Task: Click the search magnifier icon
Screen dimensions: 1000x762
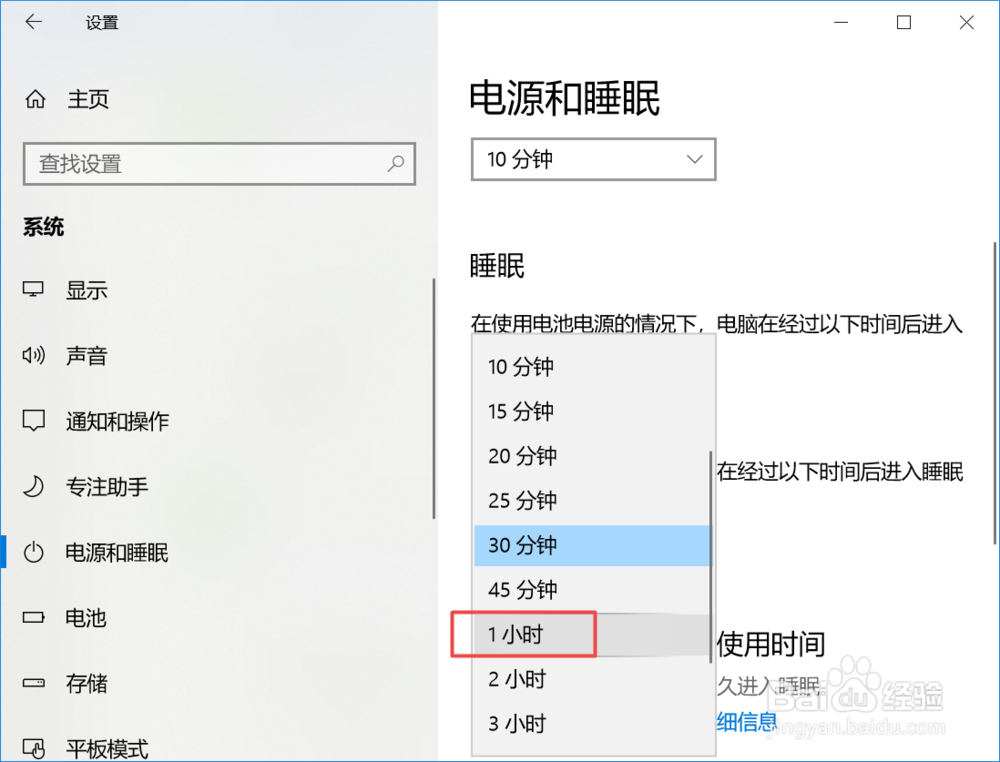Action: point(396,163)
